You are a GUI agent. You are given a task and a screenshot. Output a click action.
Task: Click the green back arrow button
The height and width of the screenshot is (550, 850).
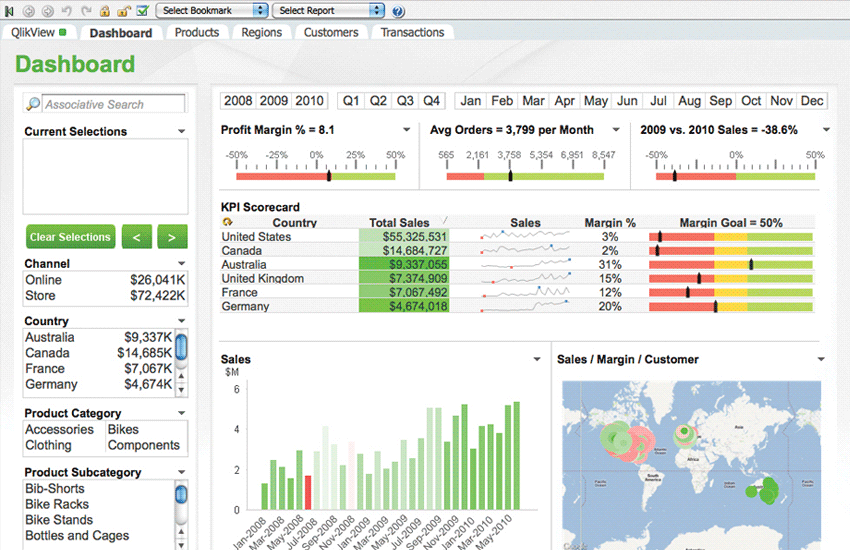137,237
